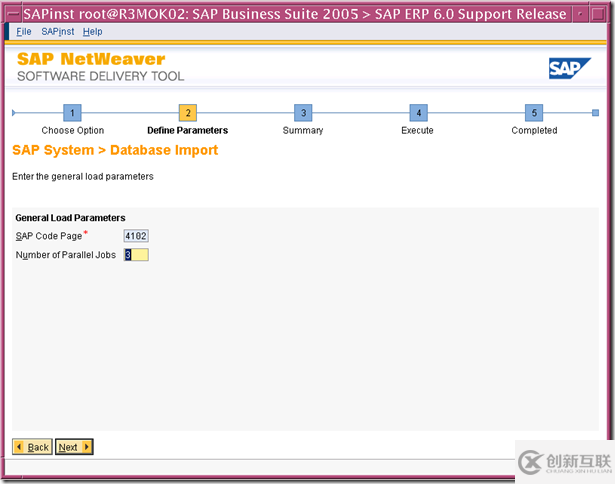615x484 pixels.
Task: Go back with the Back button
Action: point(32,447)
